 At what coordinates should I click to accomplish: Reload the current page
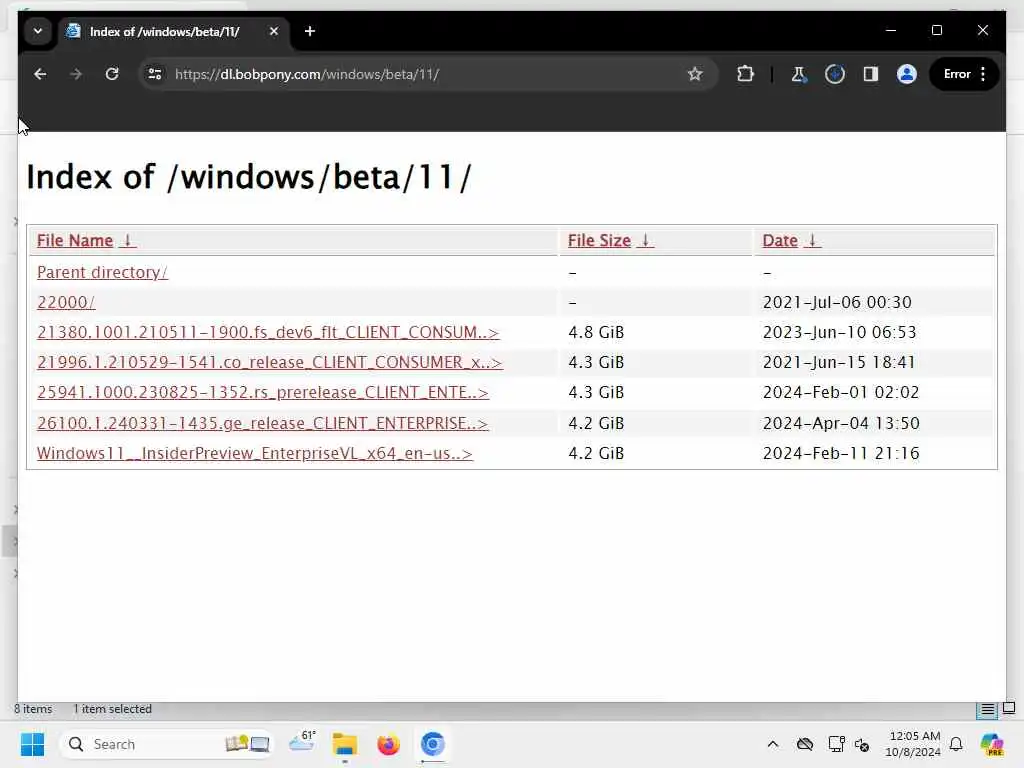pos(112,74)
